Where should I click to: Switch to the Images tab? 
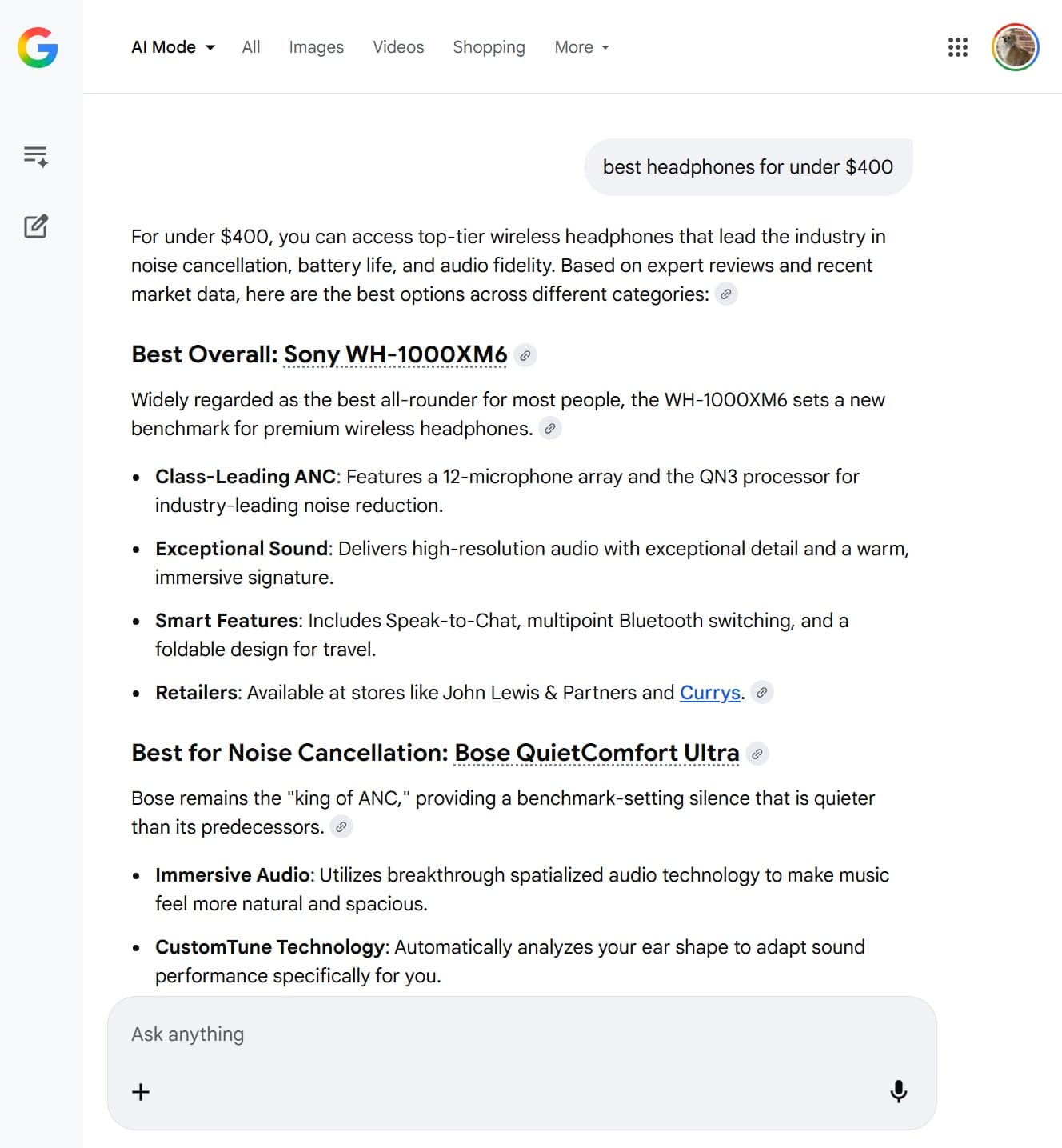316,47
